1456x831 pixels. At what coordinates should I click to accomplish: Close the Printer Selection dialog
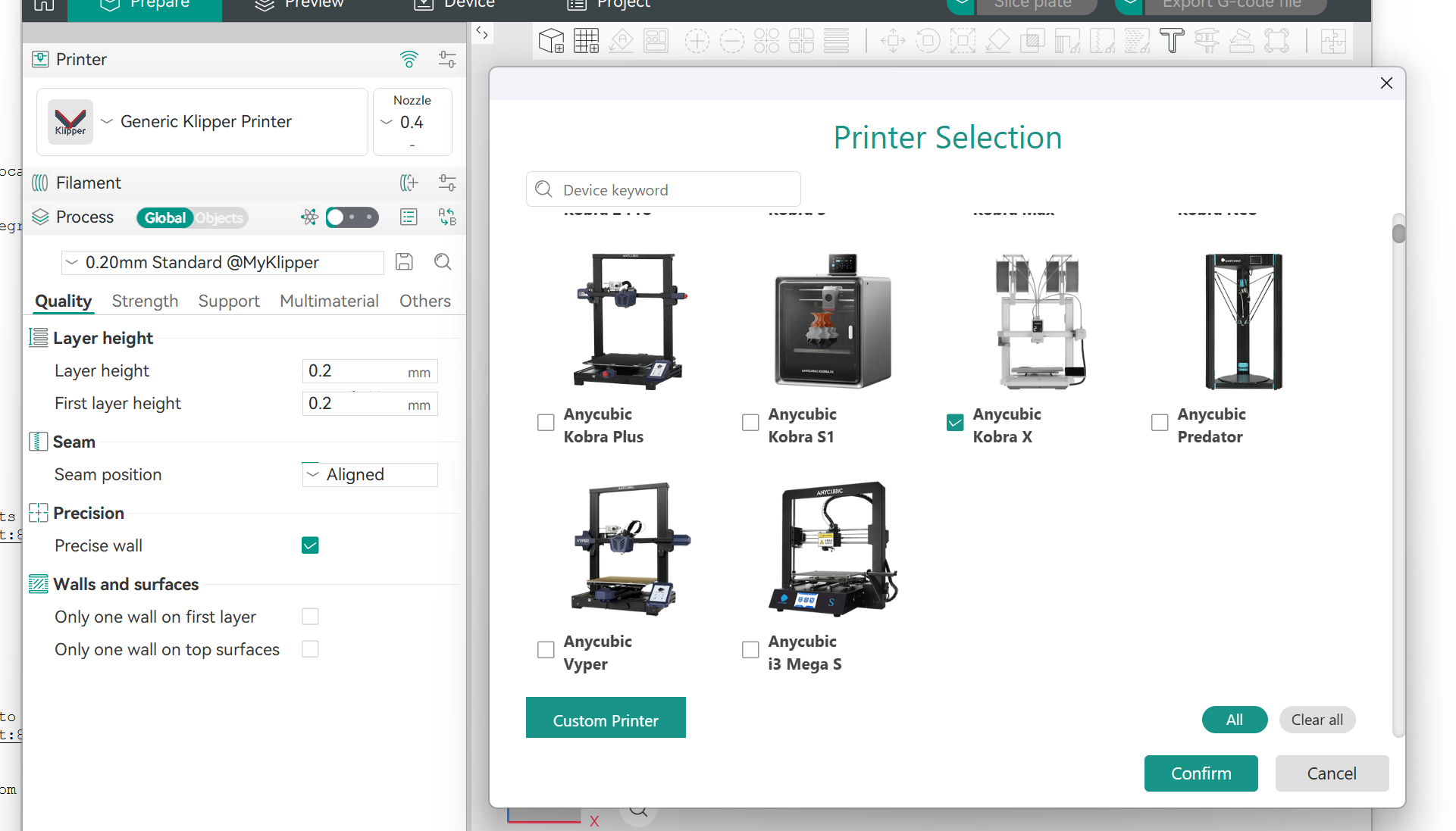tap(1386, 83)
